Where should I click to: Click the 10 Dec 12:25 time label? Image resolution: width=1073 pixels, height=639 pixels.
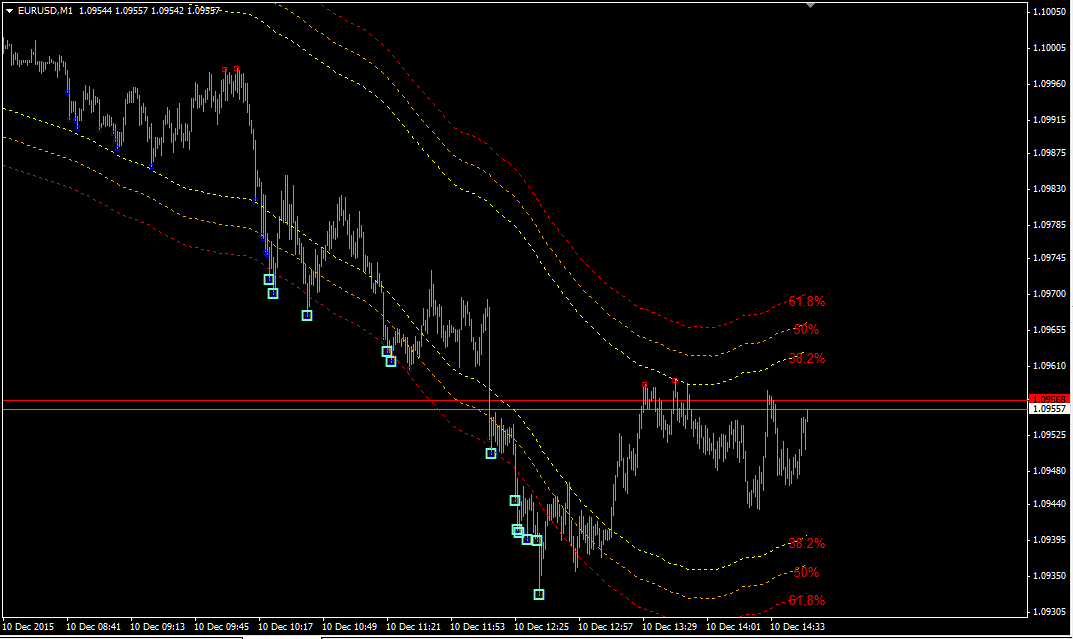tap(541, 627)
